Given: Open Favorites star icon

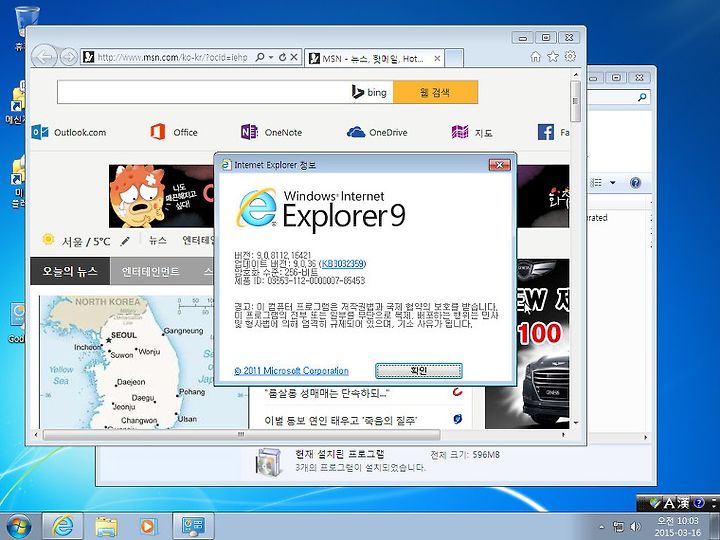Looking at the screenshot, I should pos(553,56).
